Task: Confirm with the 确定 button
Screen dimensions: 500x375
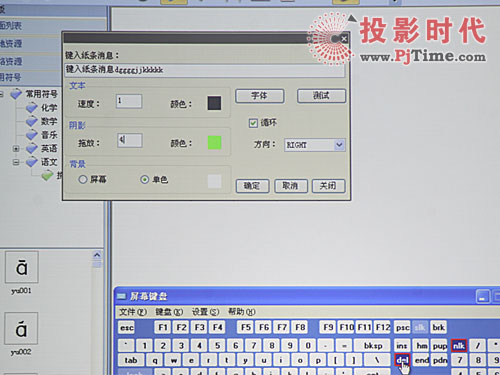Action: (x=252, y=186)
